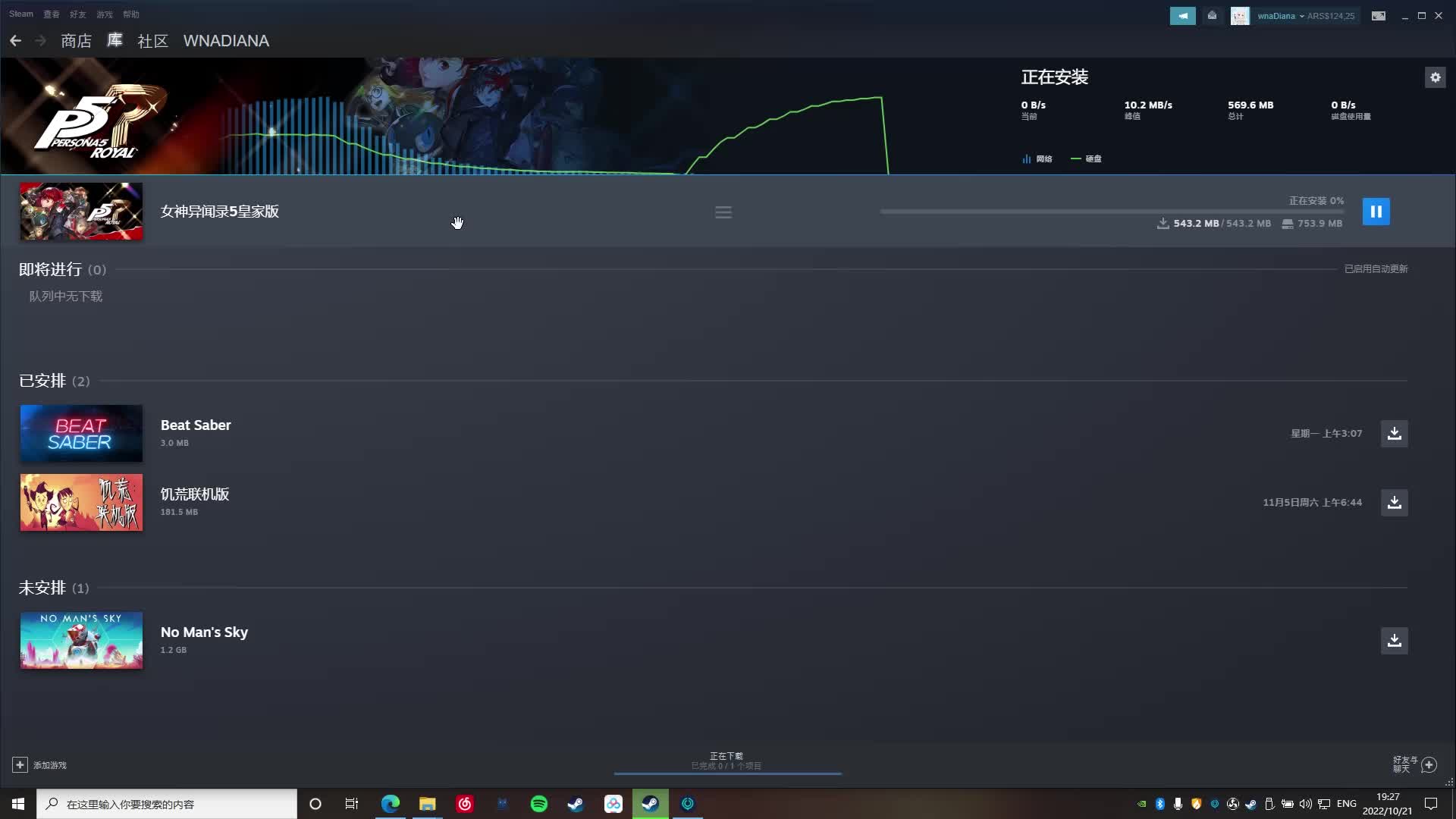This screenshot has width=1456, height=819.
Task: Pause the Persona 5 Royal installation
Action: (1376, 212)
